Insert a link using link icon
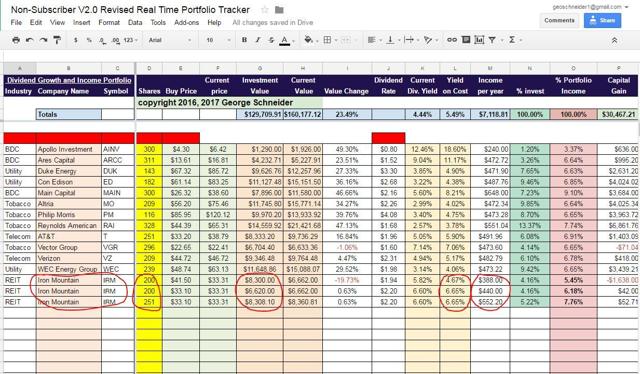 (x=452, y=40)
